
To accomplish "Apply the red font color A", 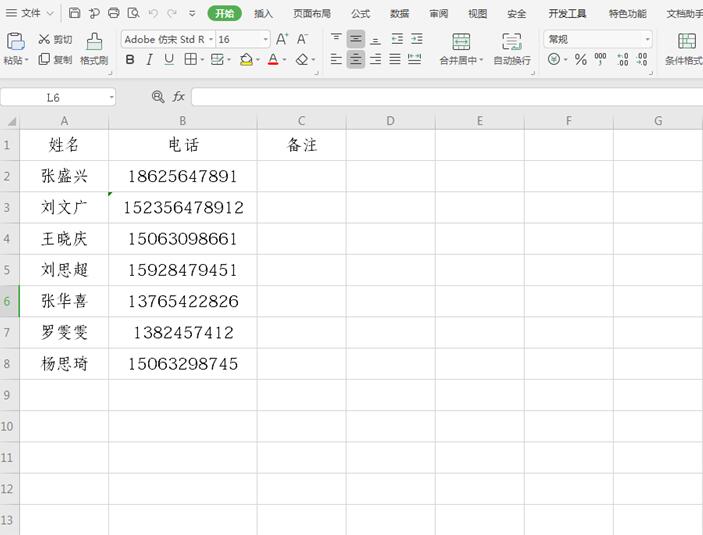I will pos(273,59).
